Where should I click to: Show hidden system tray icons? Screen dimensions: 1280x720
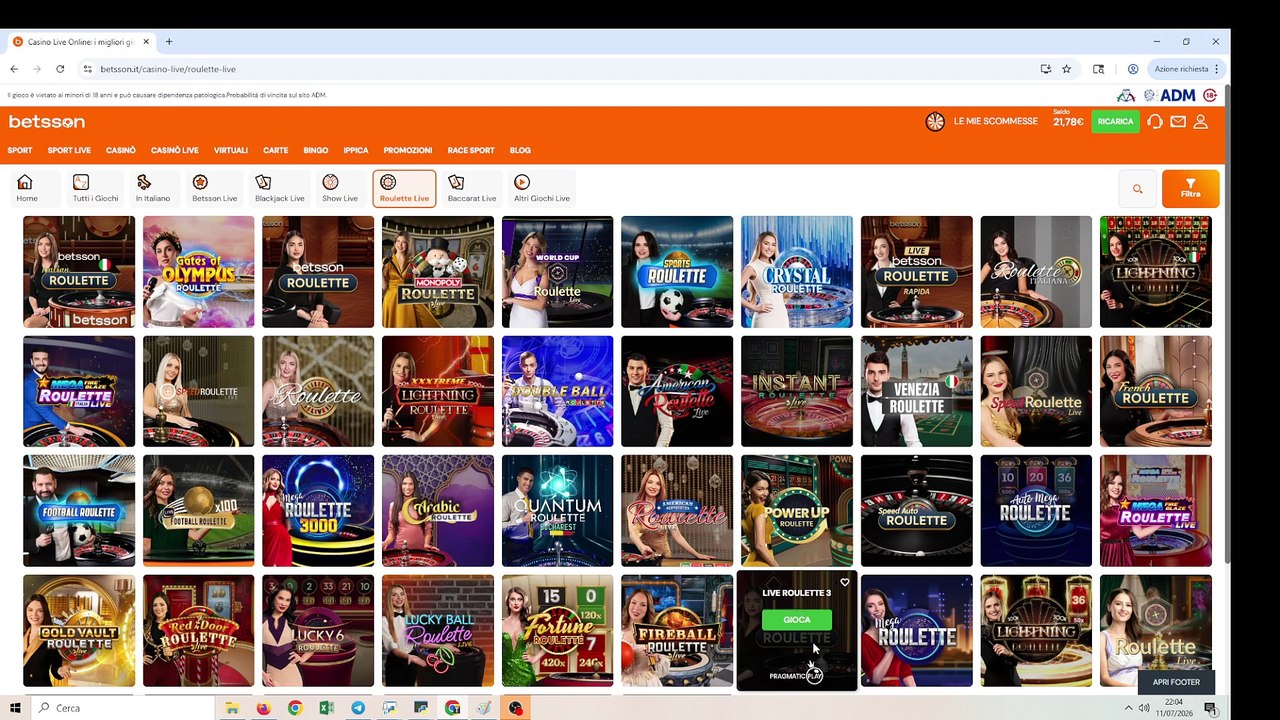[1129, 708]
